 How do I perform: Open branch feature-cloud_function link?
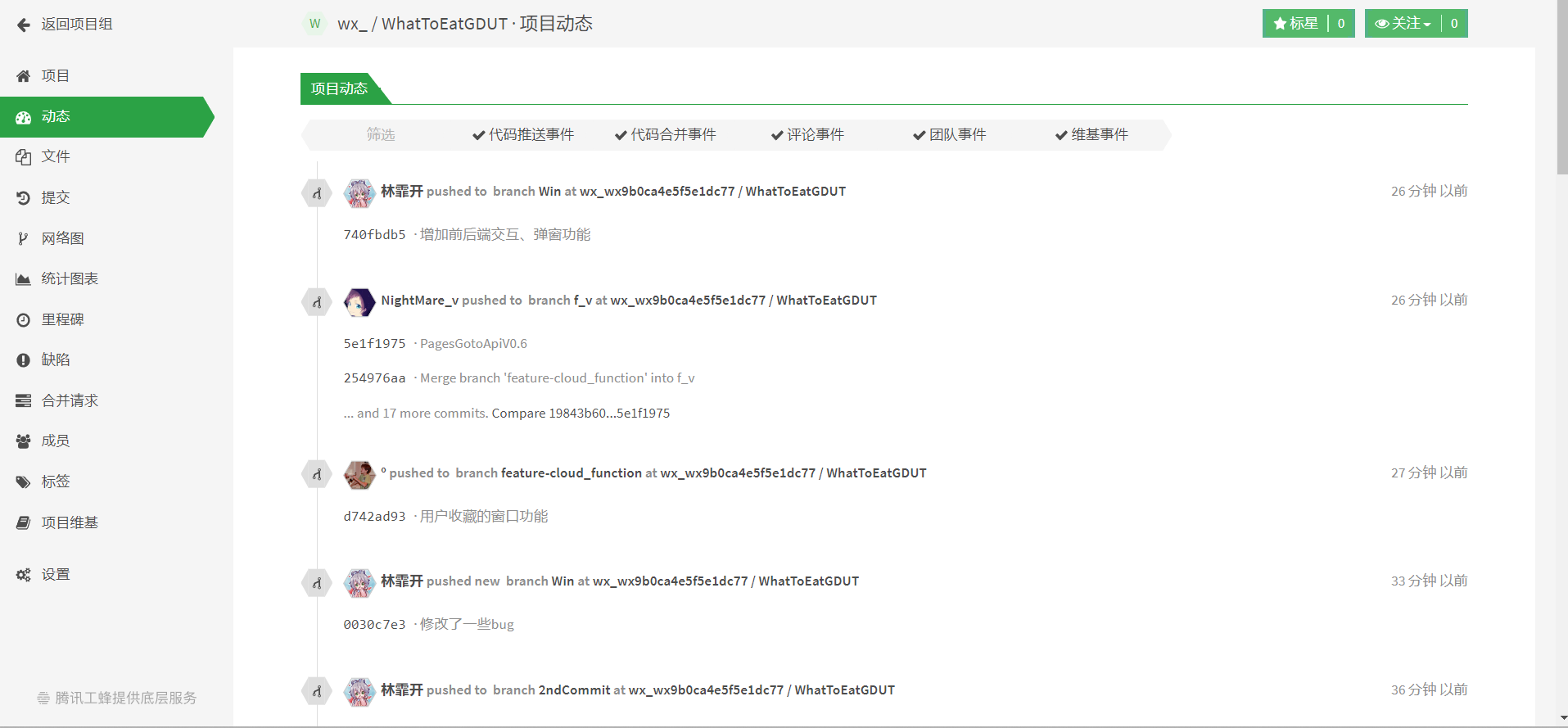[572, 473]
